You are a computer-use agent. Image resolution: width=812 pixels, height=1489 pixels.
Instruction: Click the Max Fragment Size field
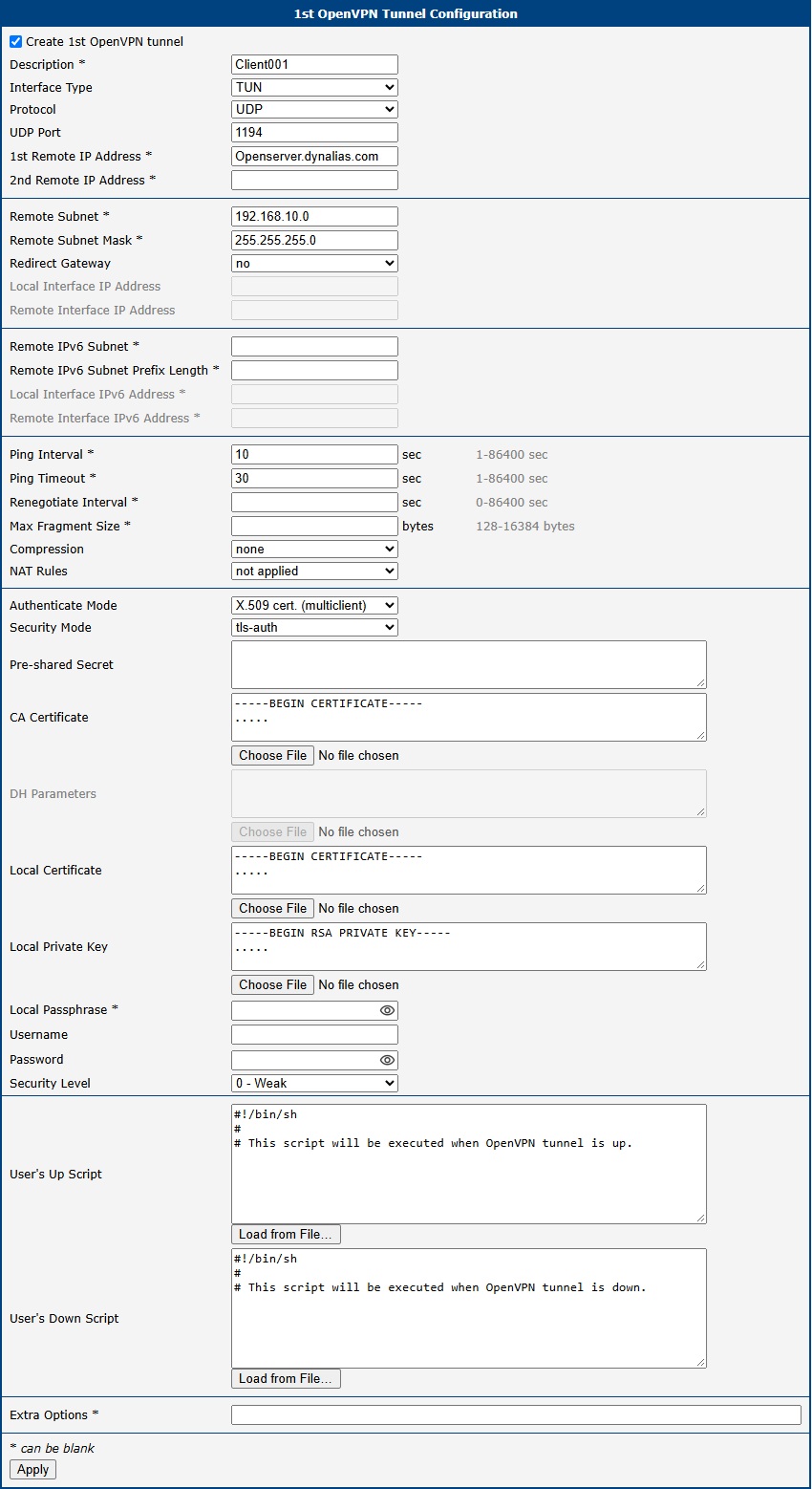coord(314,526)
